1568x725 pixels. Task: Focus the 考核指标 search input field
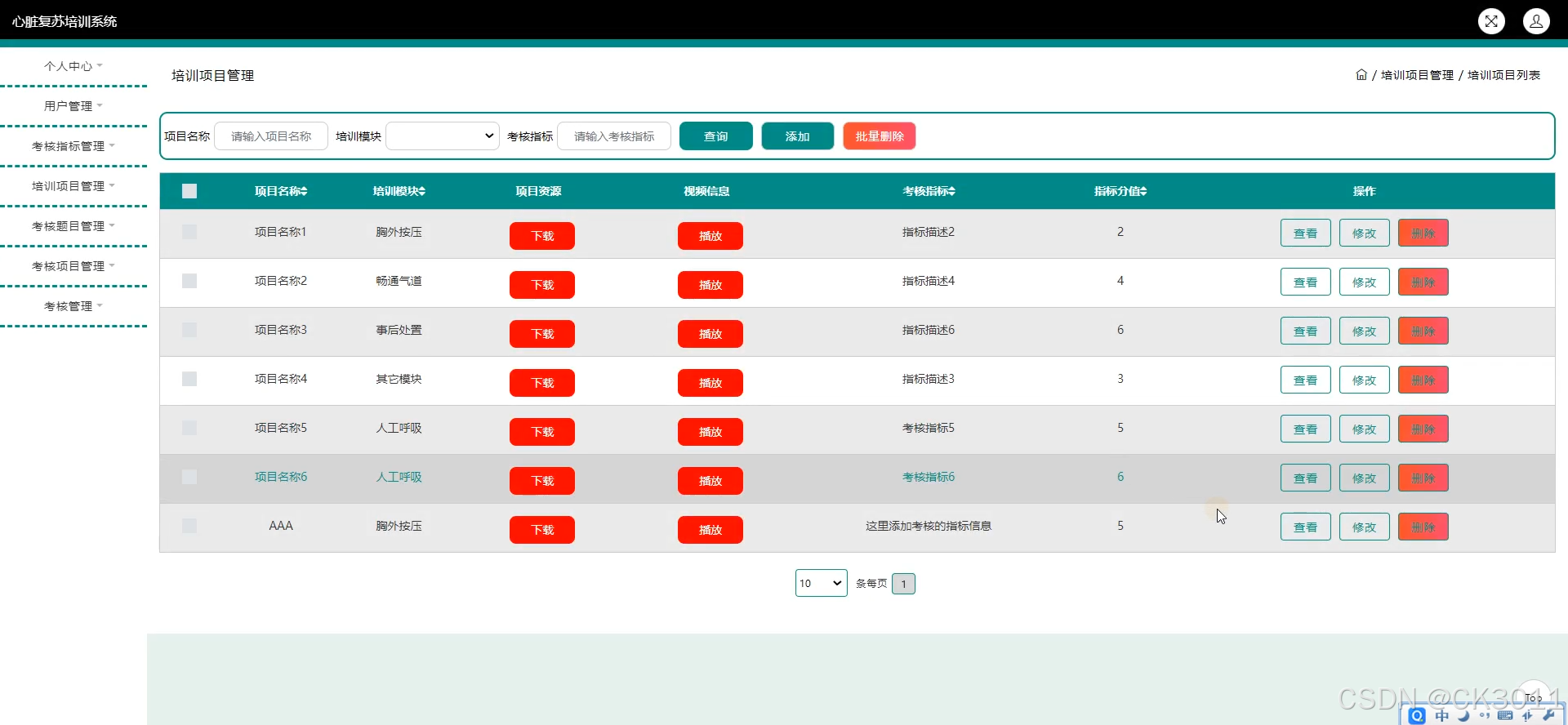pyautogui.click(x=614, y=136)
